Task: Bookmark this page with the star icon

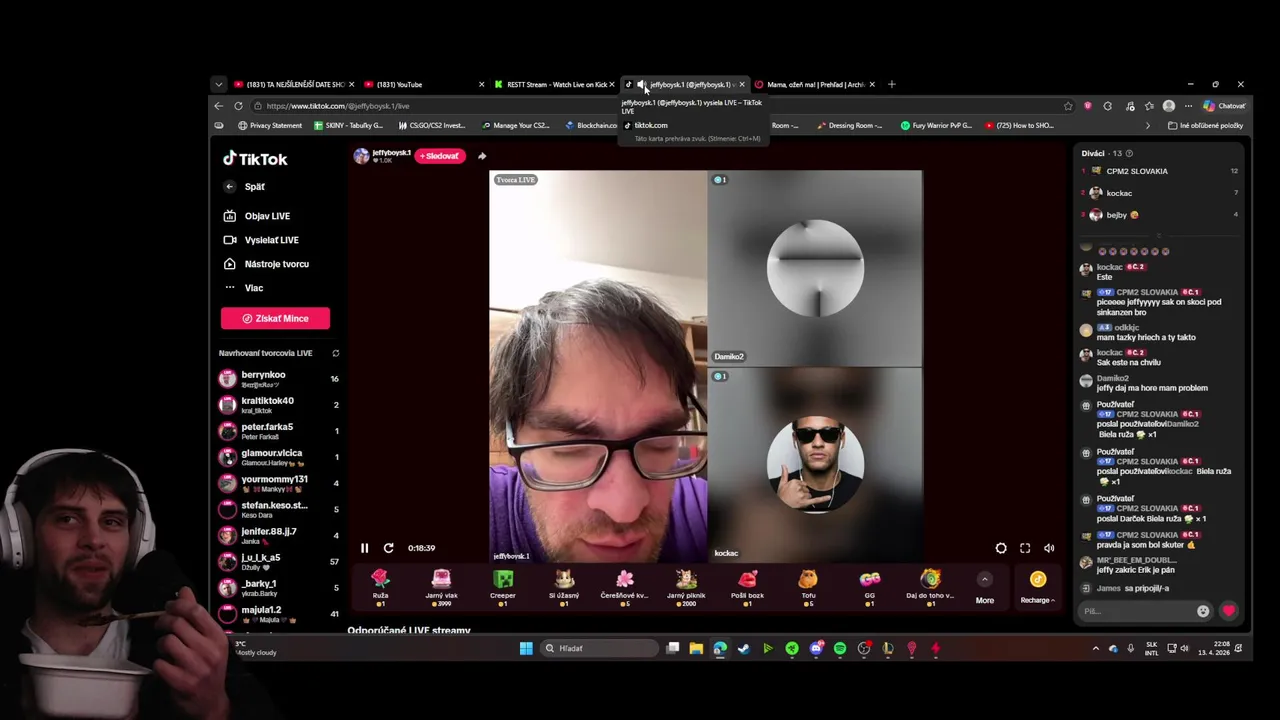Action: pyautogui.click(x=1068, y=106)
